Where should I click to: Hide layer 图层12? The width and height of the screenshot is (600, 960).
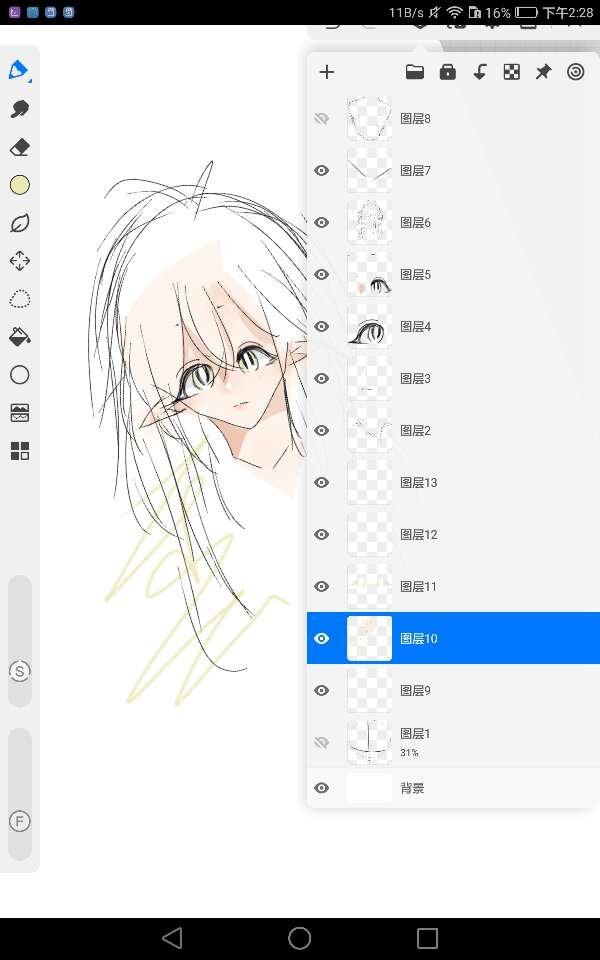click(x=321, y=534)
